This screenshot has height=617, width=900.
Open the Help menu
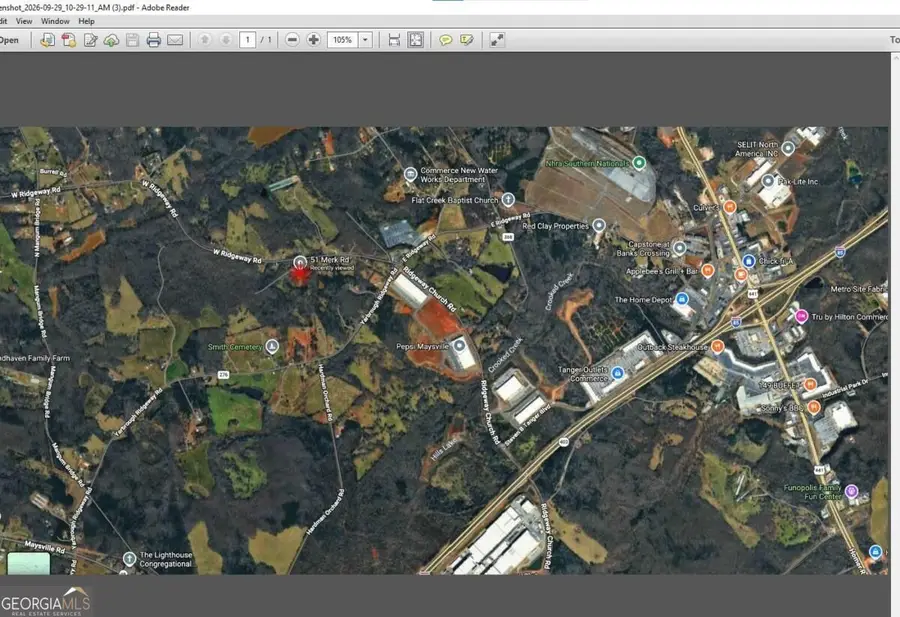click(87, 21)
